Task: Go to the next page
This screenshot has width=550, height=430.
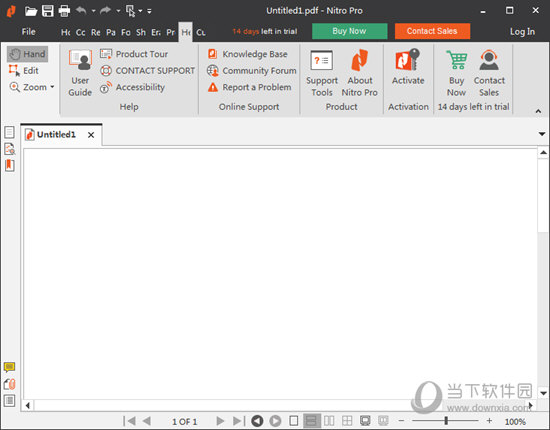Action: (220, 421)
